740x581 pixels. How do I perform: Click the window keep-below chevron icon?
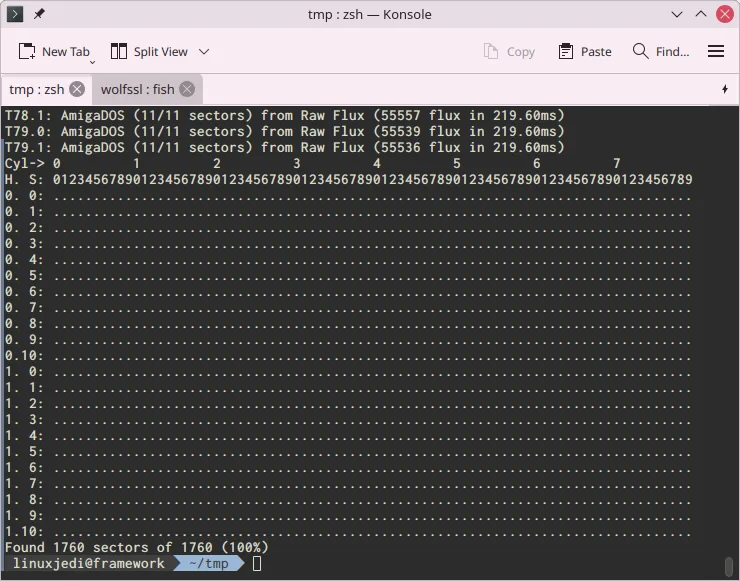pos(677,14)
